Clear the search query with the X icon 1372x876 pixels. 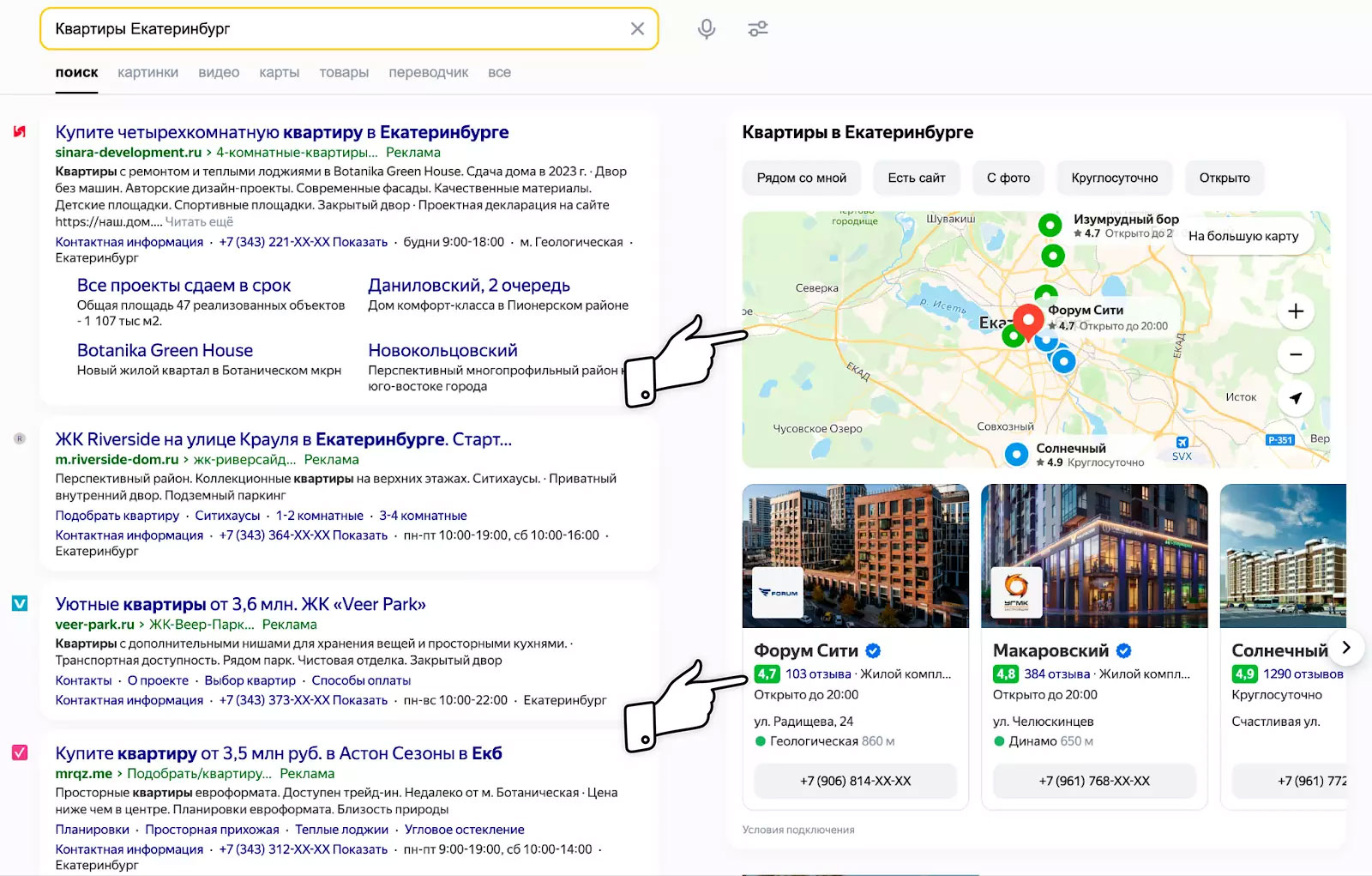[637, 29]
